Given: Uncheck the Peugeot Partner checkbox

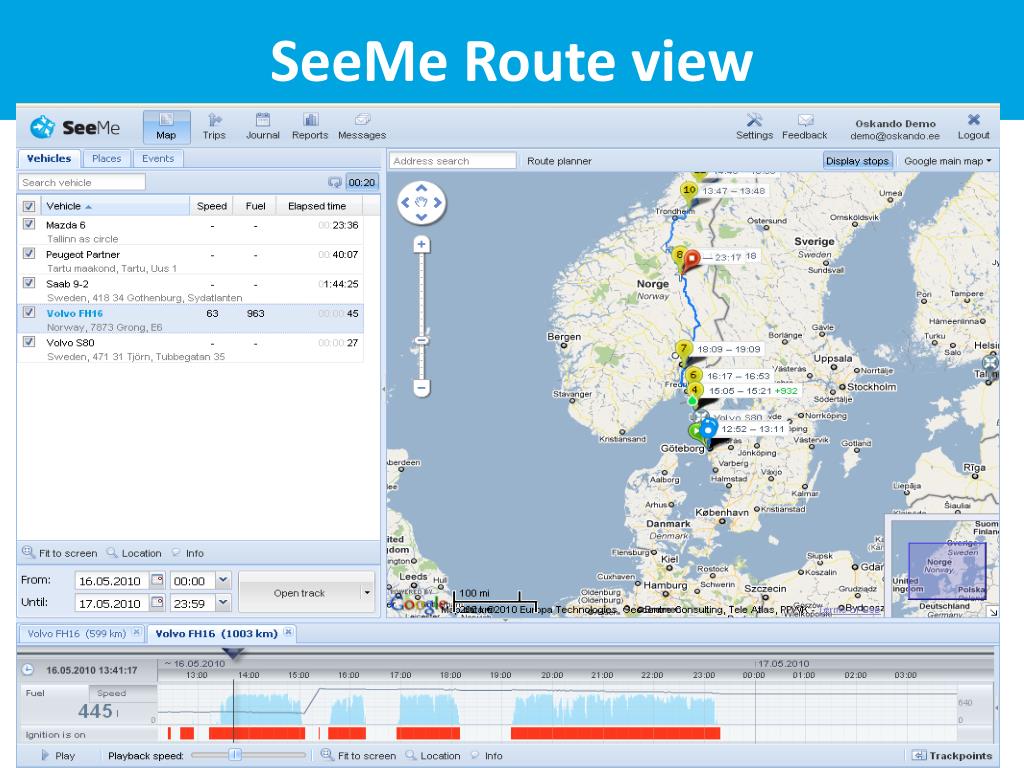Looking at the screenshot, I should 29,253.
